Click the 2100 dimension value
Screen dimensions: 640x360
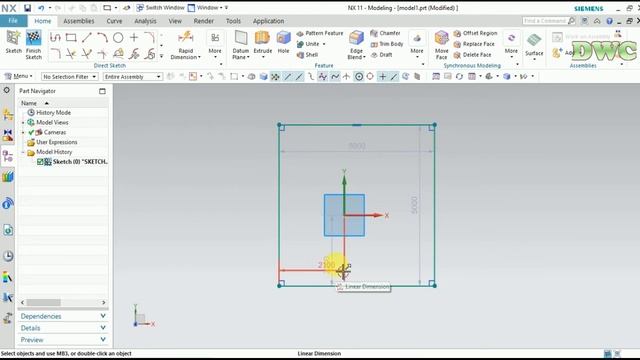(326, 265)
